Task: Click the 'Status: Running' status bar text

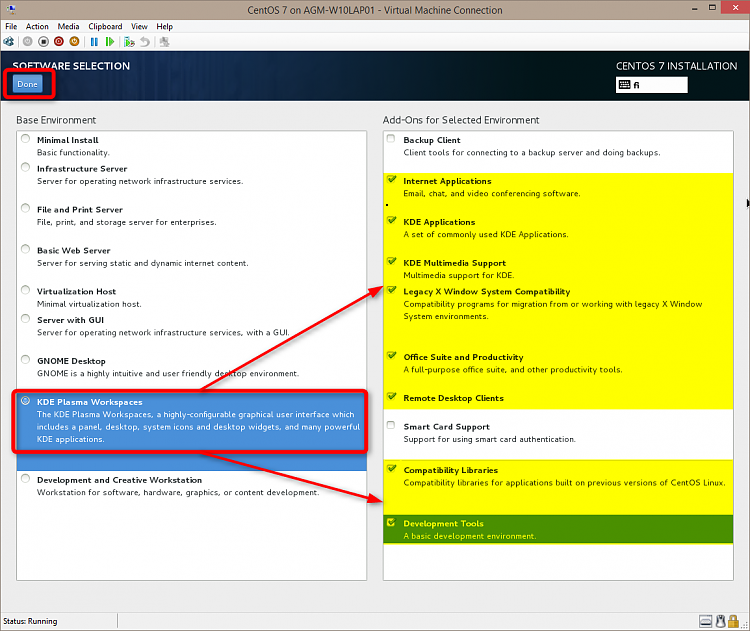Action: click(x=30, y=621)
